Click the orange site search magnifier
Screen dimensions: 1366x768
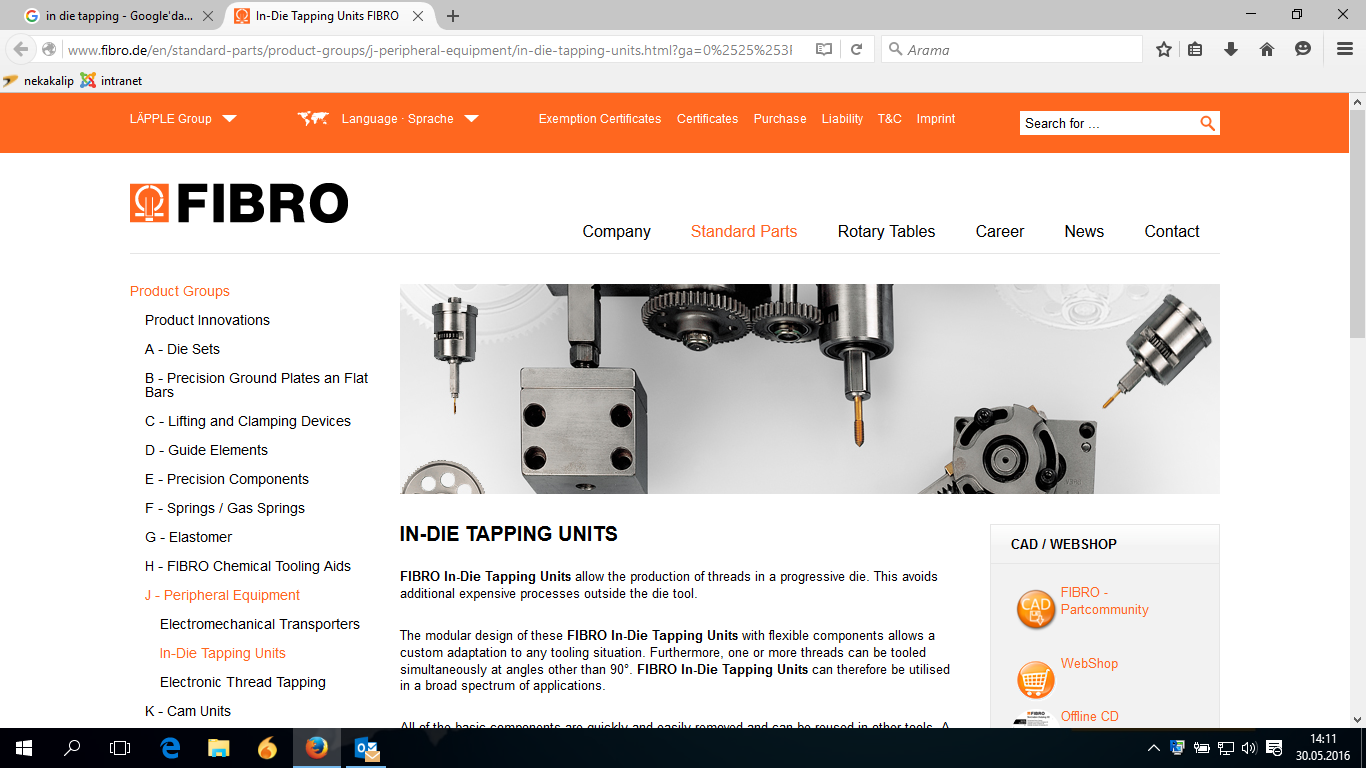click(1207, 123)
